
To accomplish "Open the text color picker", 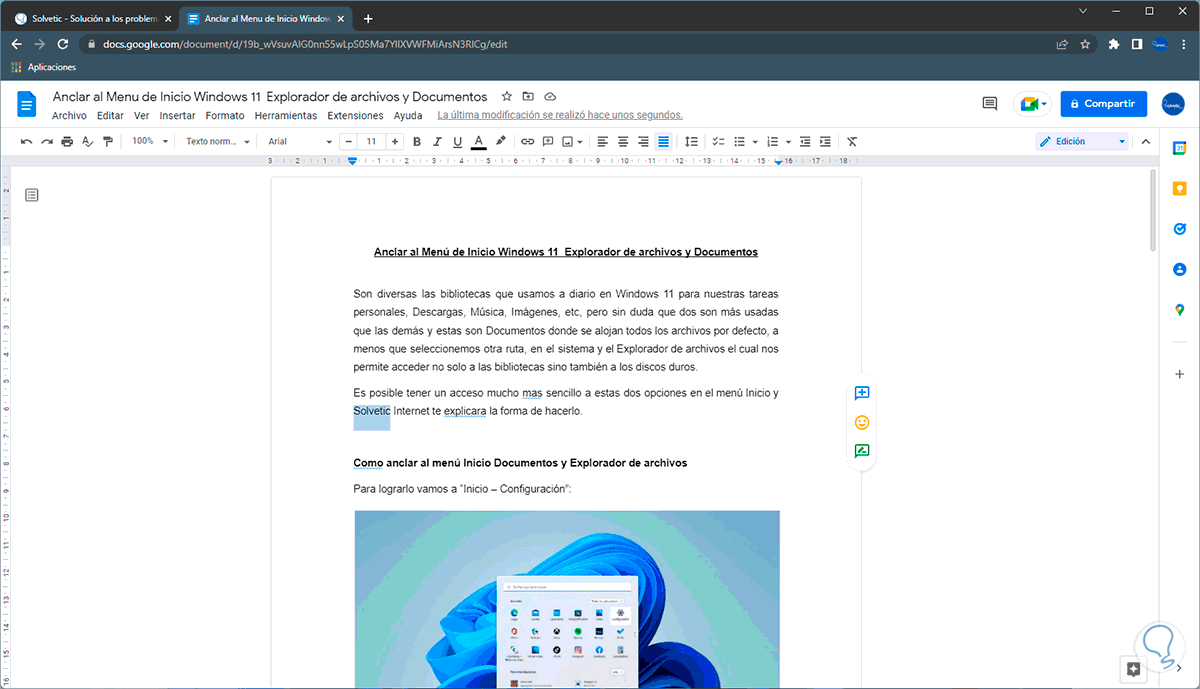I will click(x=478, y=142).
